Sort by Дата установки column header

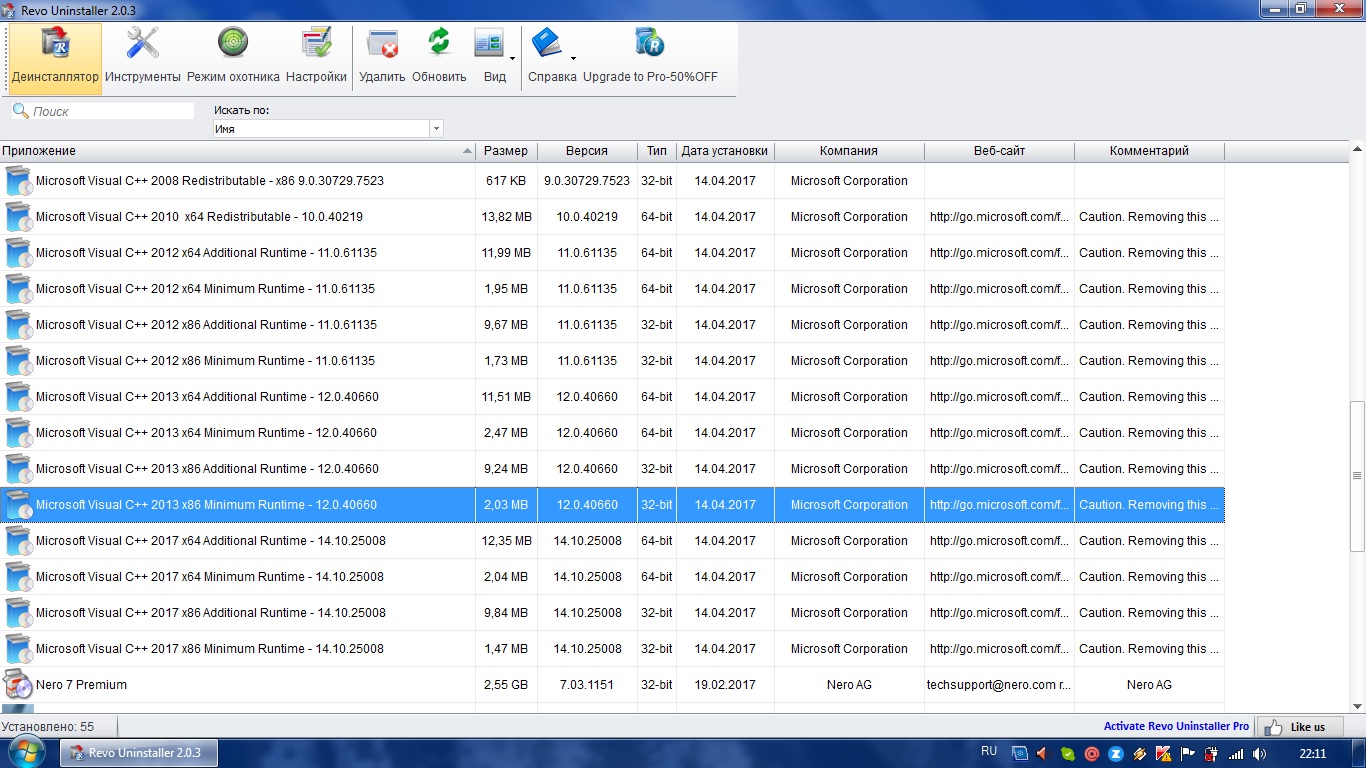[x=725, y=151]
